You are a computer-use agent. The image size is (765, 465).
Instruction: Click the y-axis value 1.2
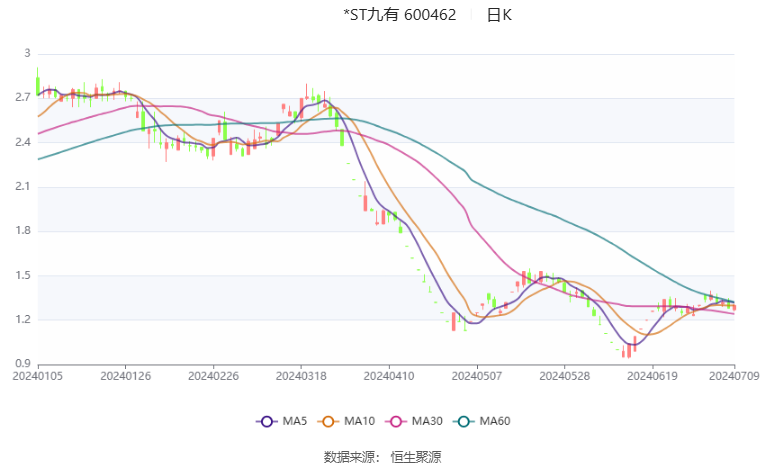pos(23,320)
